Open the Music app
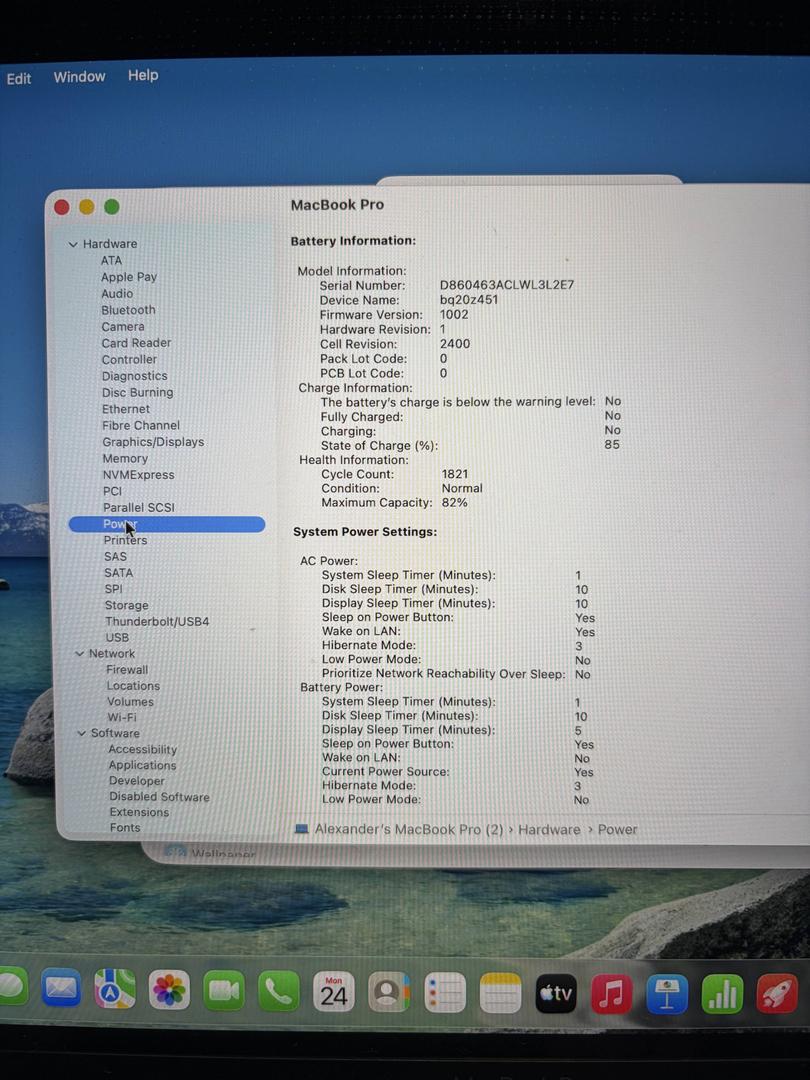810x1080 pixels. click(x=611, y=994)
